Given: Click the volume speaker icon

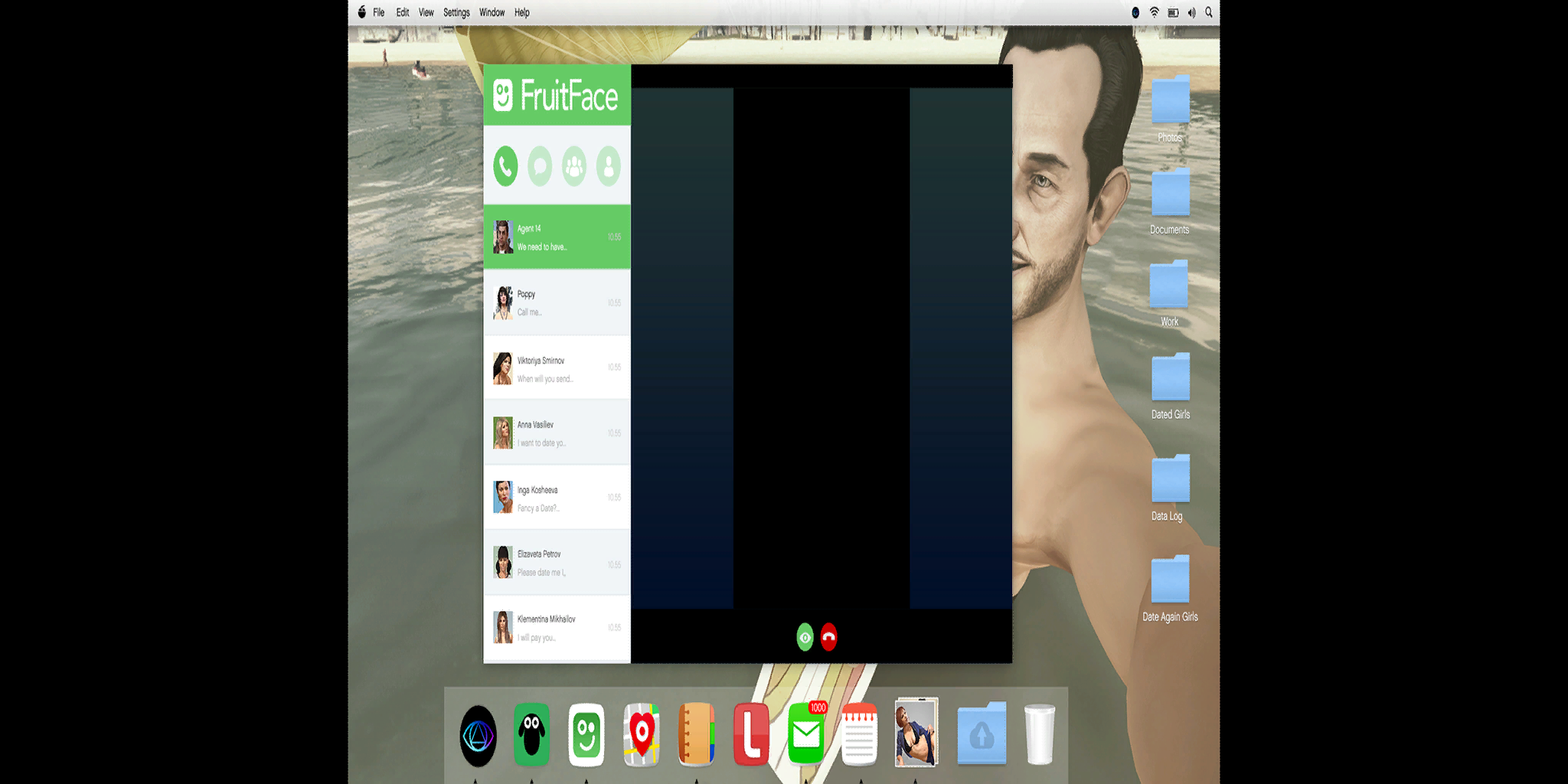Looking at the screenshot, I should [1191, 12].
